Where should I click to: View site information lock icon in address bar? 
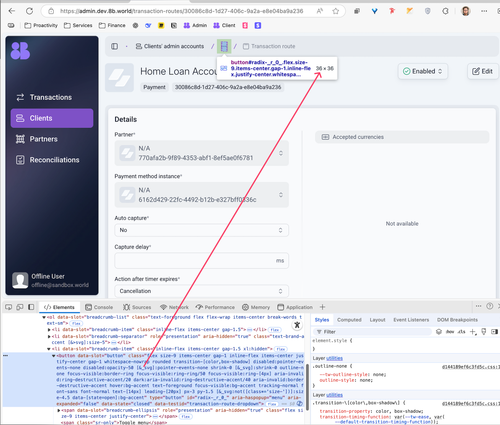click(x=51, y=11)
